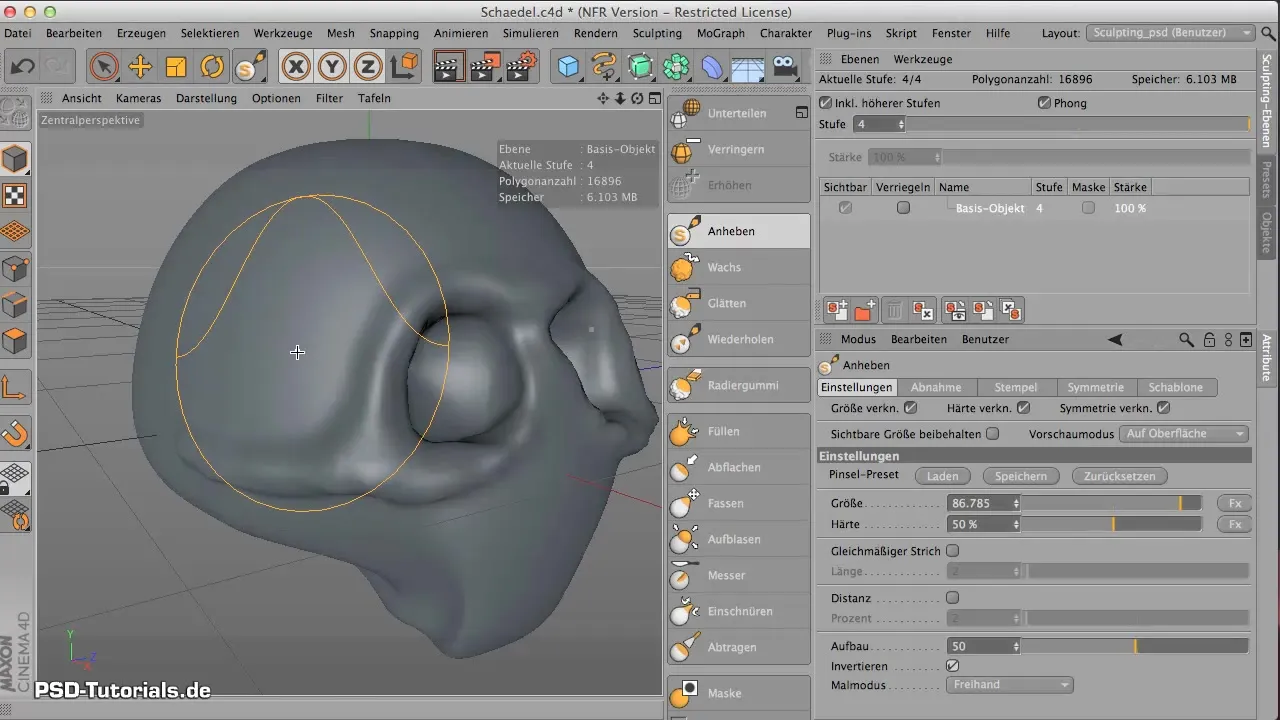Toggle world coordinate system icon

point(404,67)
